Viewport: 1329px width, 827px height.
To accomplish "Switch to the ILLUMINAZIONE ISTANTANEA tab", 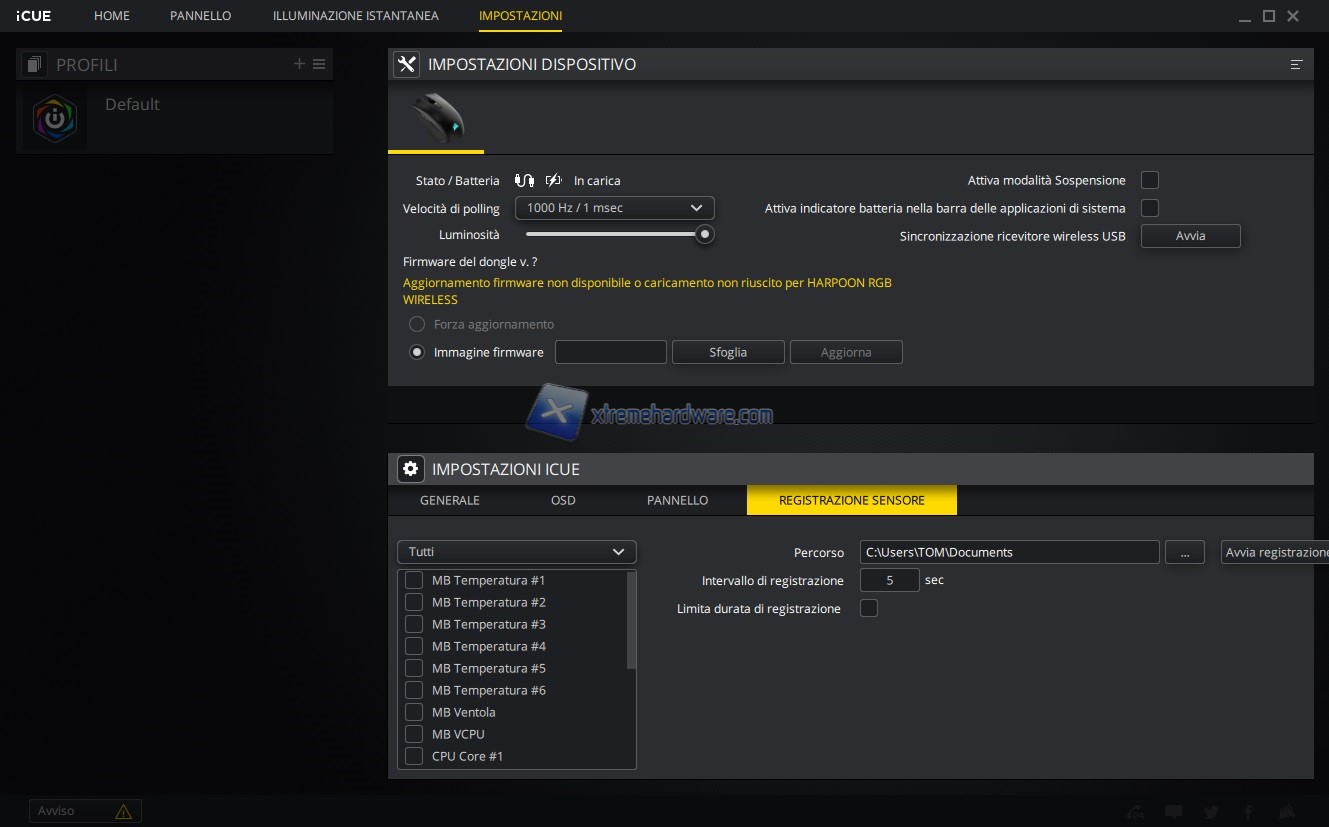I will pos(355,16).
